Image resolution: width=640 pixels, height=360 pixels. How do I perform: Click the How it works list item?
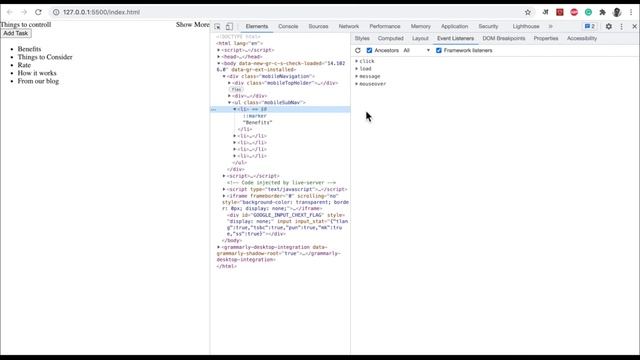[37, 73]
